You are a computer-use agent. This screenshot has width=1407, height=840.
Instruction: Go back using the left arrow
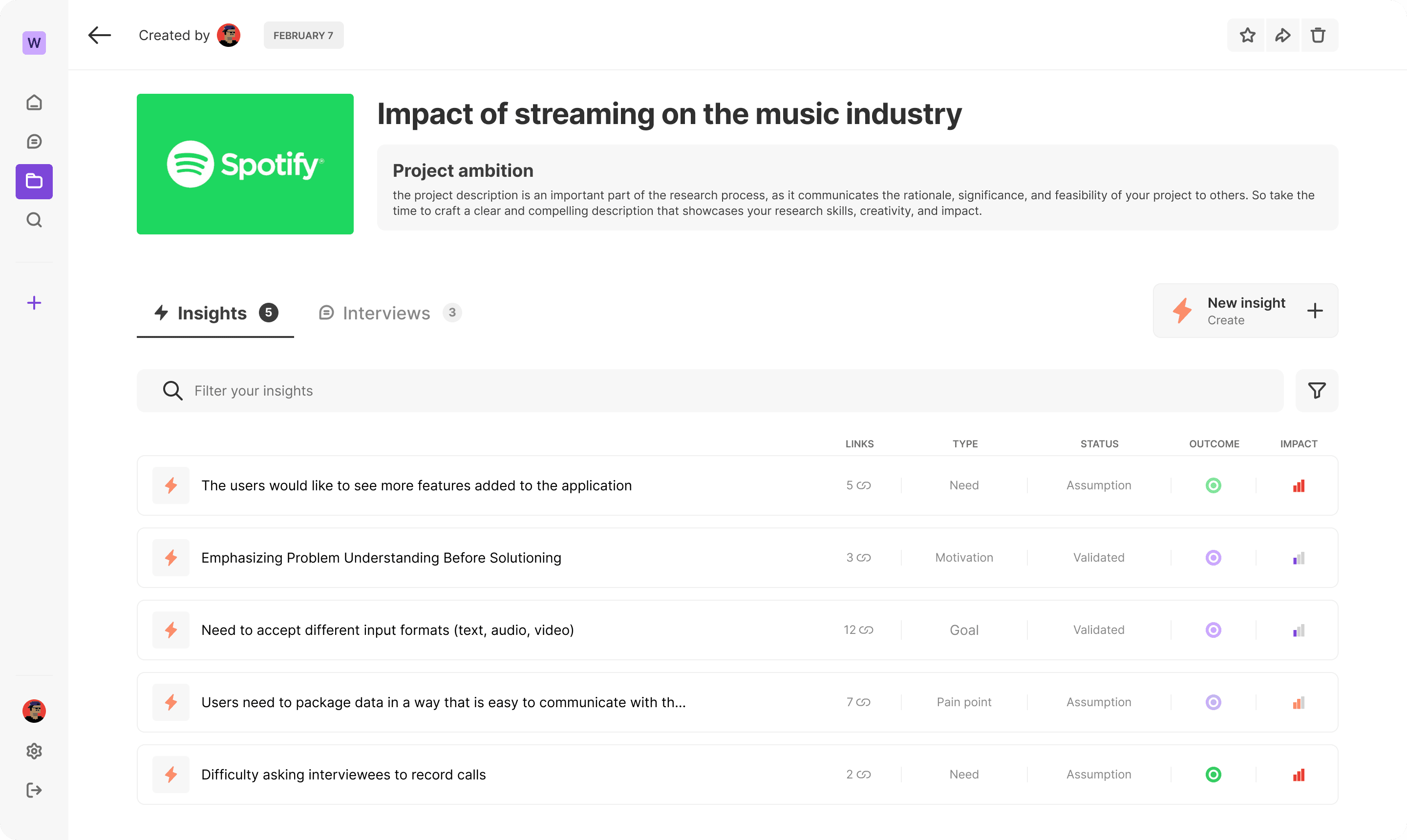[x=100, y=35]
